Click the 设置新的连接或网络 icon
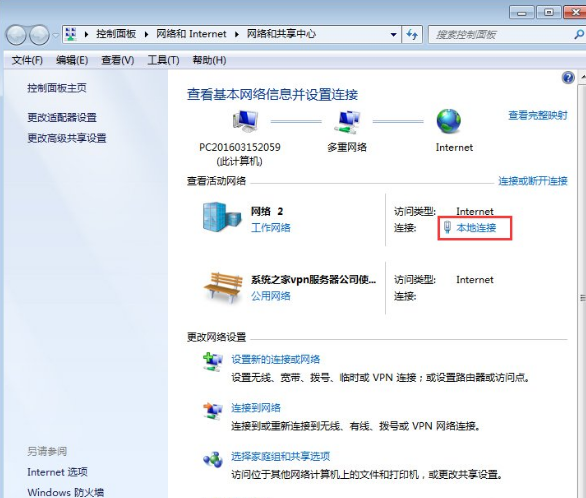Viewport: 586px width, 498px height. (213, 362)
